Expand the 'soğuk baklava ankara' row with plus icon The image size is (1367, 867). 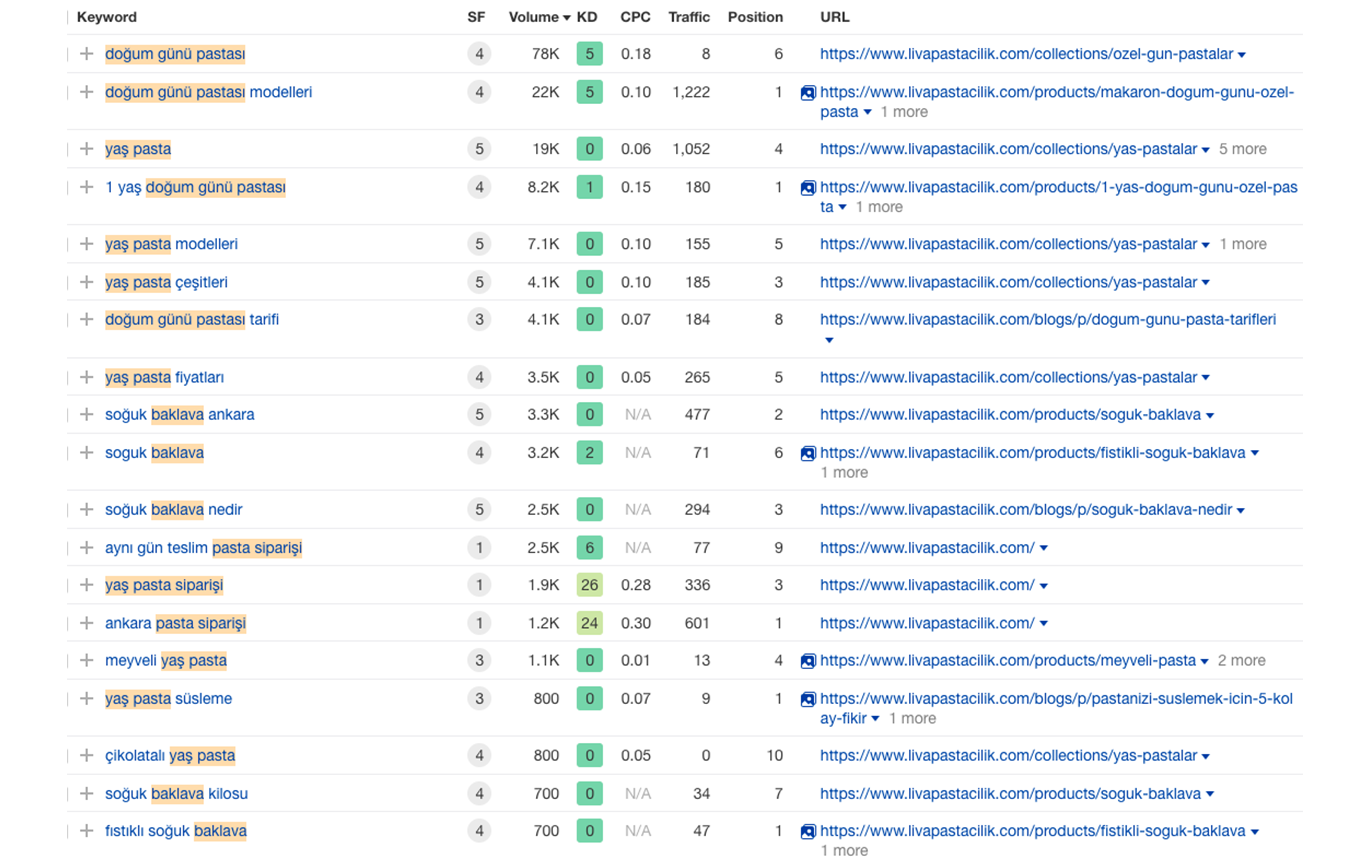(86, 415)
